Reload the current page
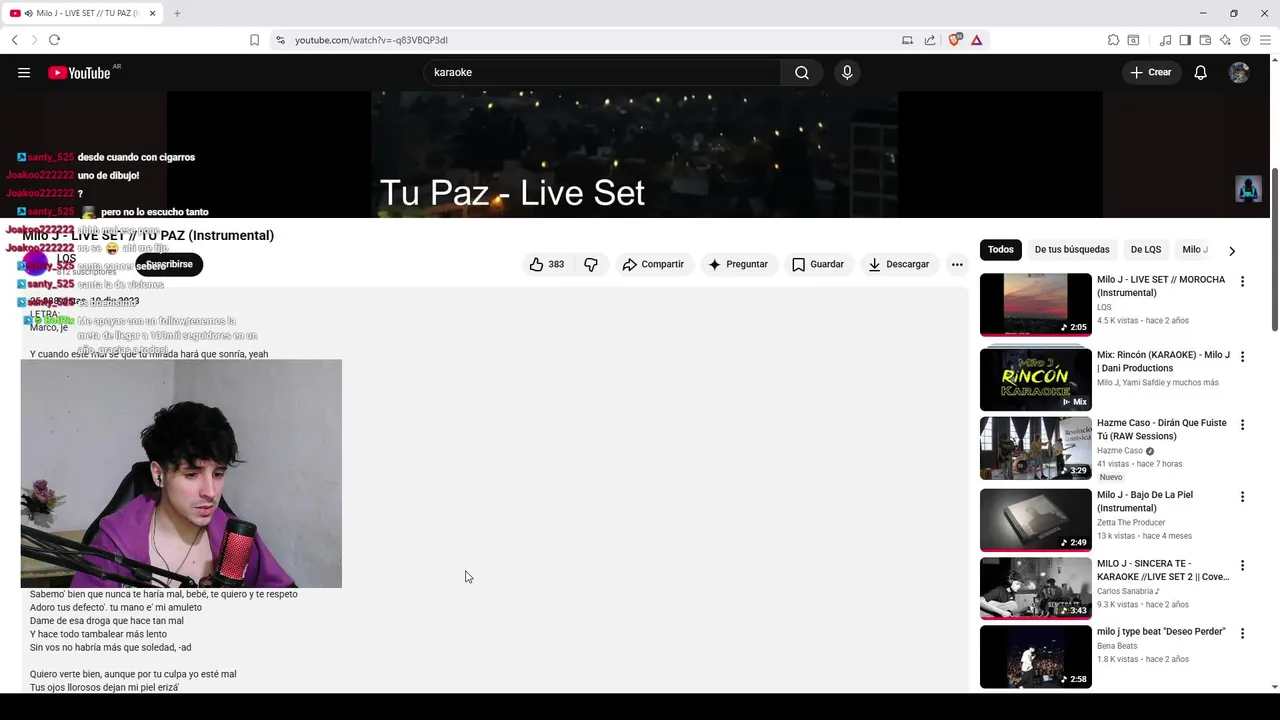1280x720 pixels. point(54,40)
